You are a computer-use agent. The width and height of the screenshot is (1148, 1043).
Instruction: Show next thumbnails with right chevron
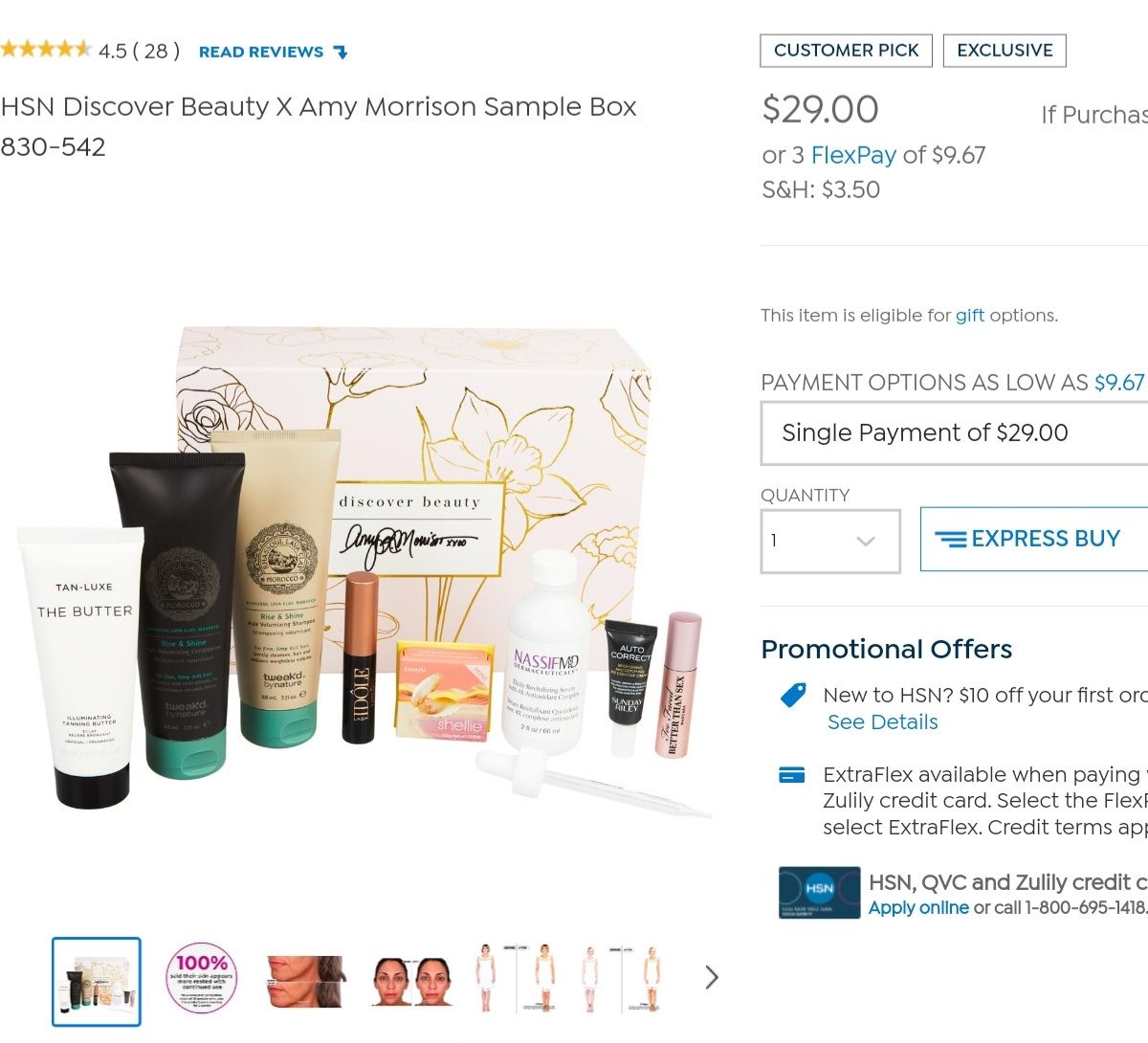click(711, 977)
